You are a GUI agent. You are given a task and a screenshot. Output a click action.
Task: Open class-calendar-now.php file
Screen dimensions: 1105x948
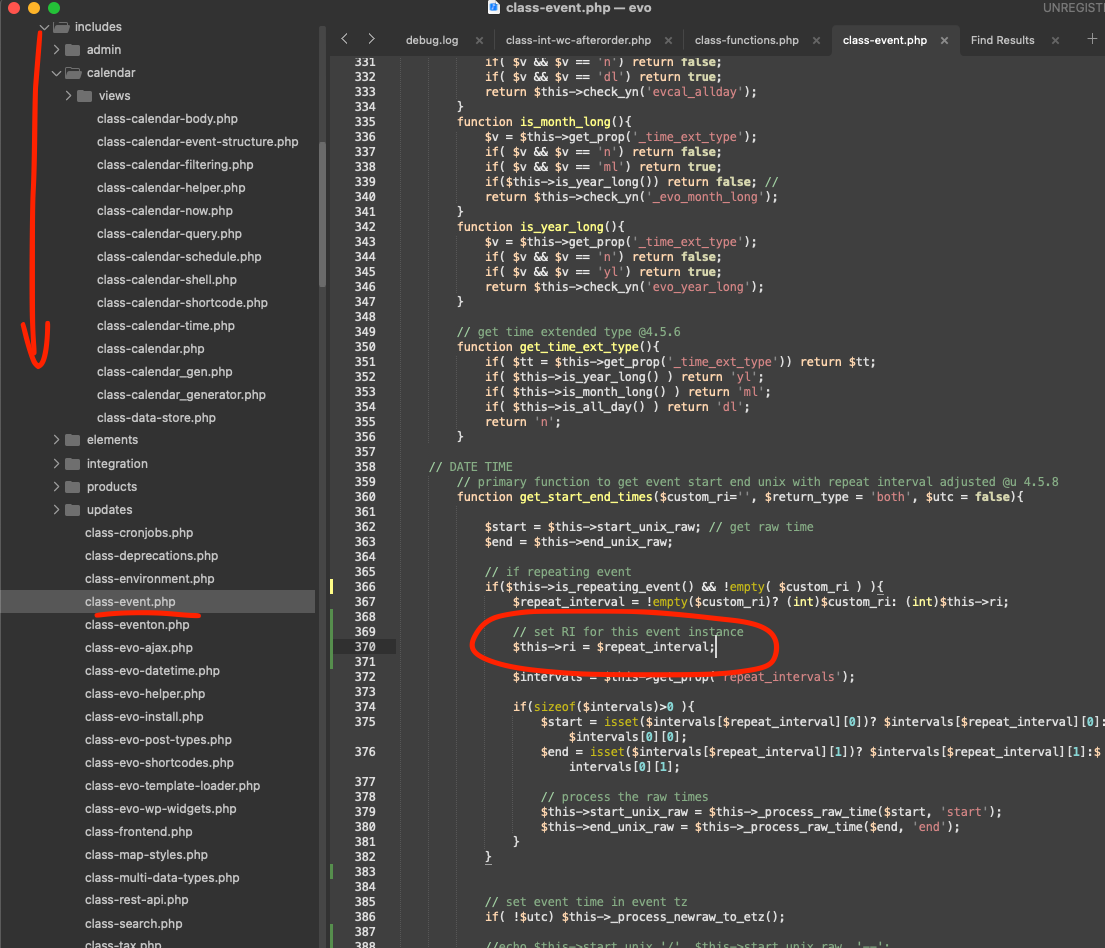click(x=165, y=211)
